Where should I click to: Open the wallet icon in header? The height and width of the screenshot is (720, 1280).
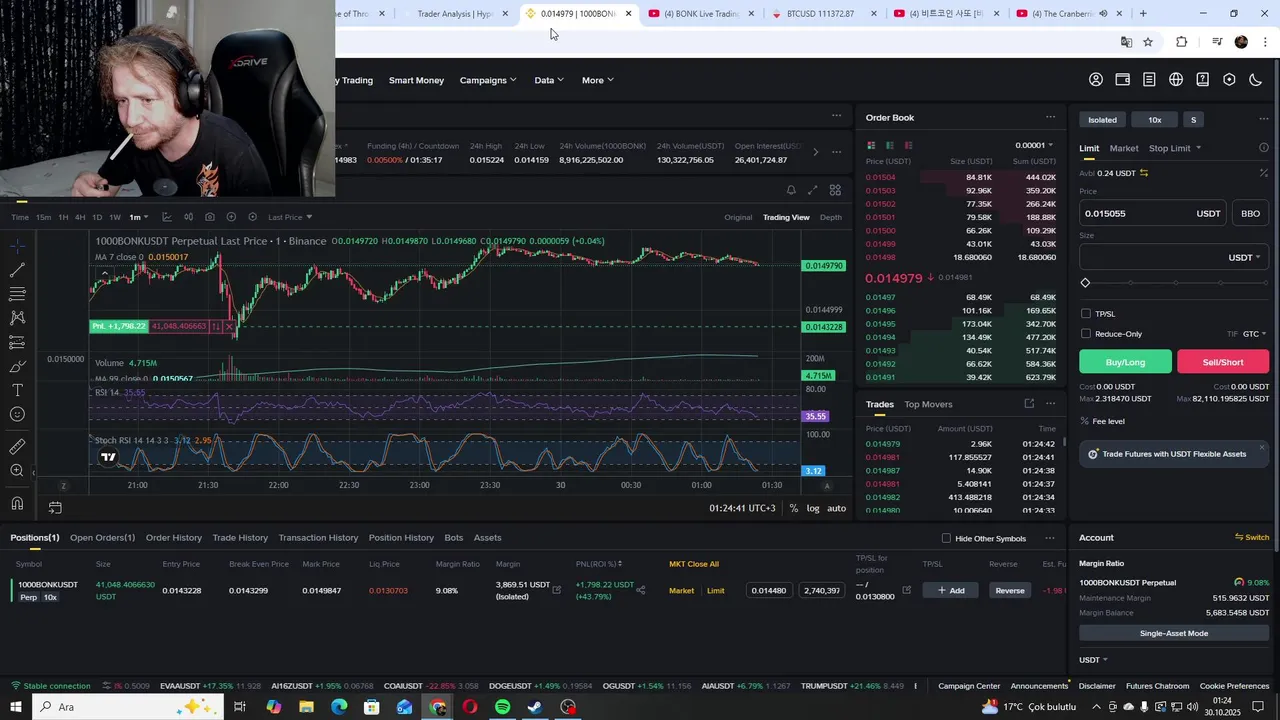[1123, 80]
